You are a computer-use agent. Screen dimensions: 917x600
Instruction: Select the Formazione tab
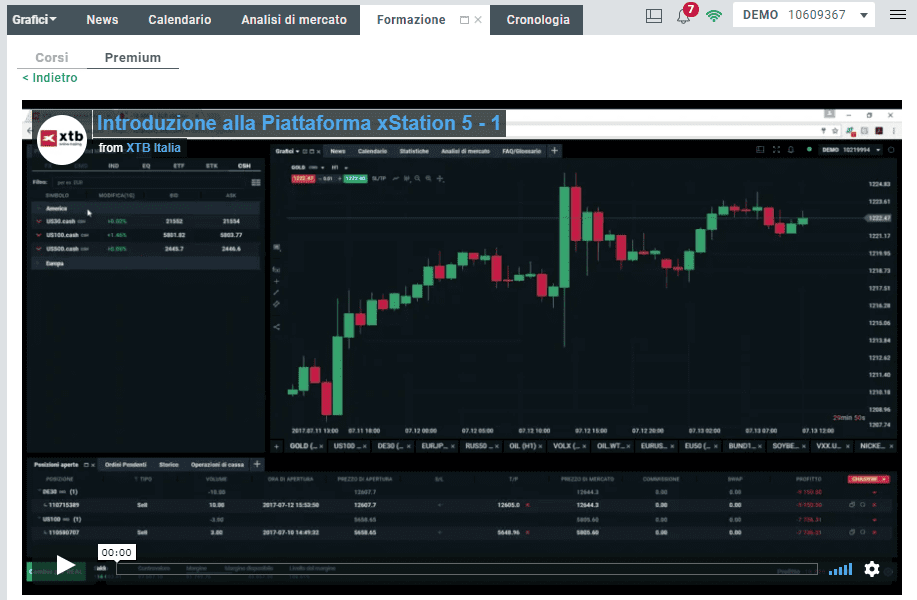411,20
